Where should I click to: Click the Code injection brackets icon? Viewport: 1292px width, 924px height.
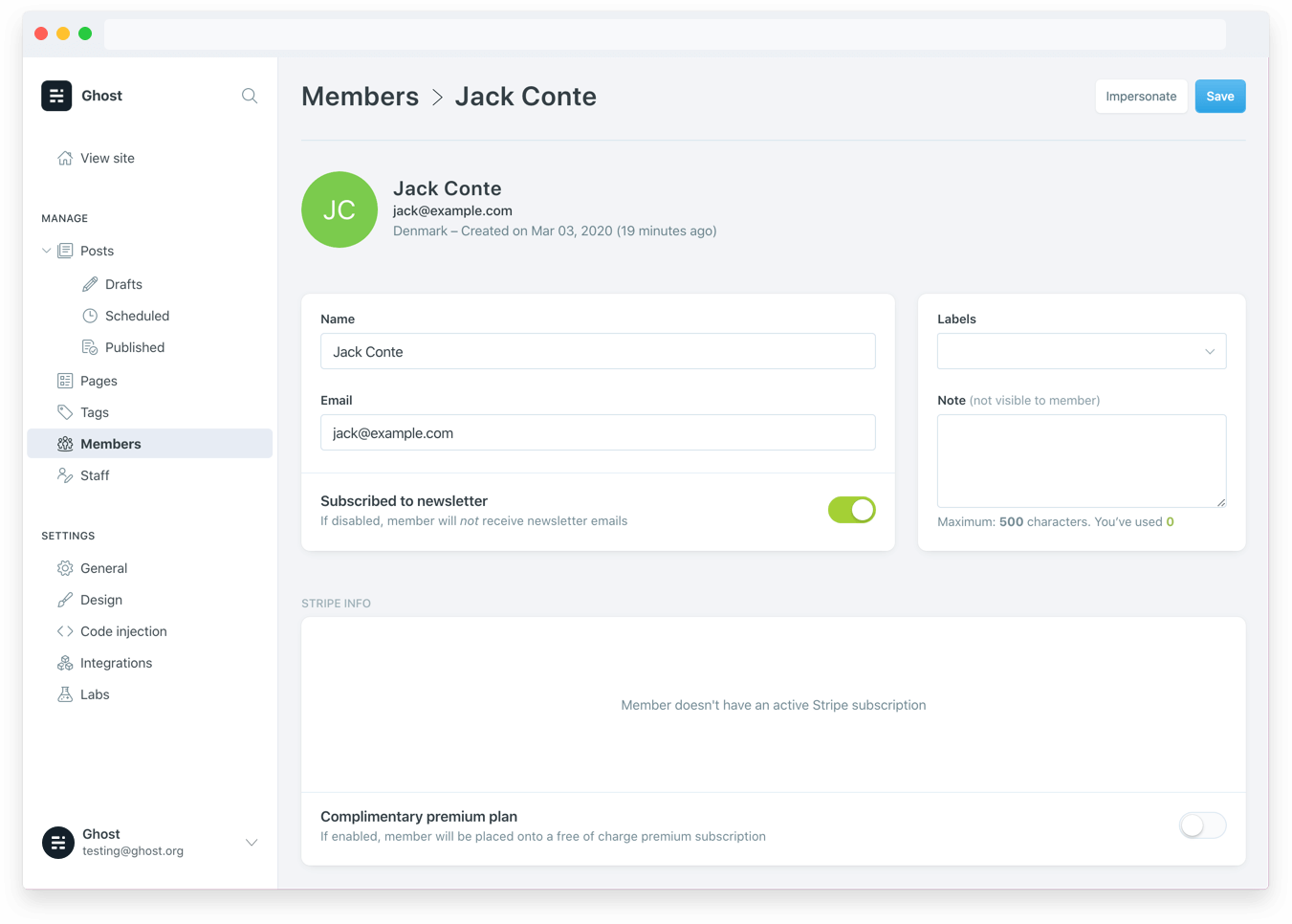[x=65, y=631]
